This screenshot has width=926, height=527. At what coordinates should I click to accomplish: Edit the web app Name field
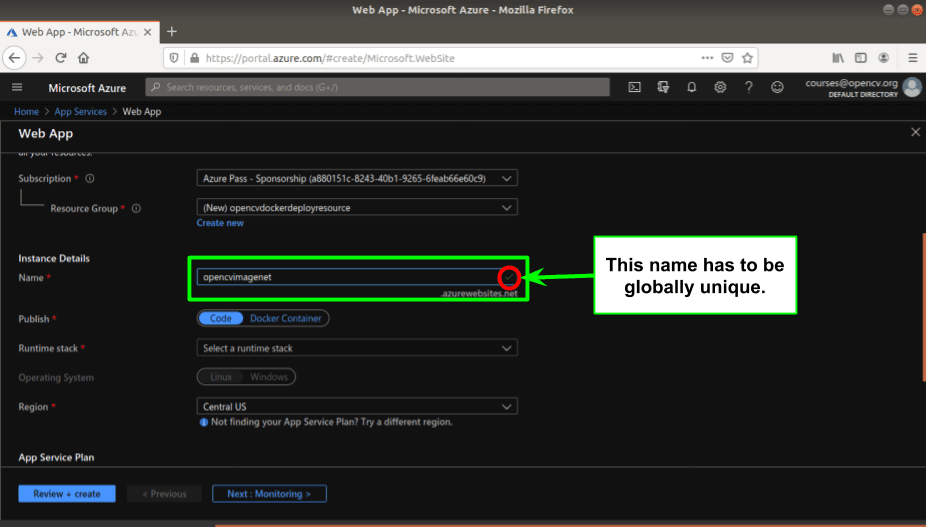click(x=357, y=277)
